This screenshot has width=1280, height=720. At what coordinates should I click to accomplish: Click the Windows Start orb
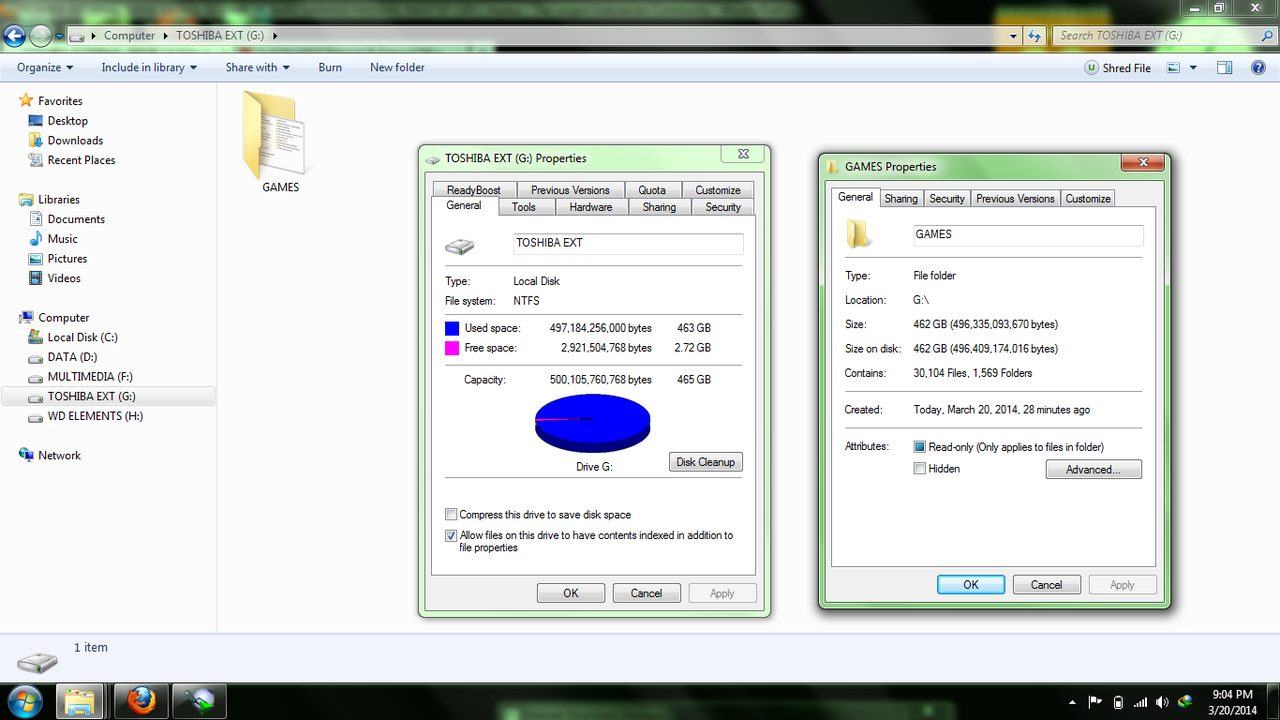click(24, 701)
